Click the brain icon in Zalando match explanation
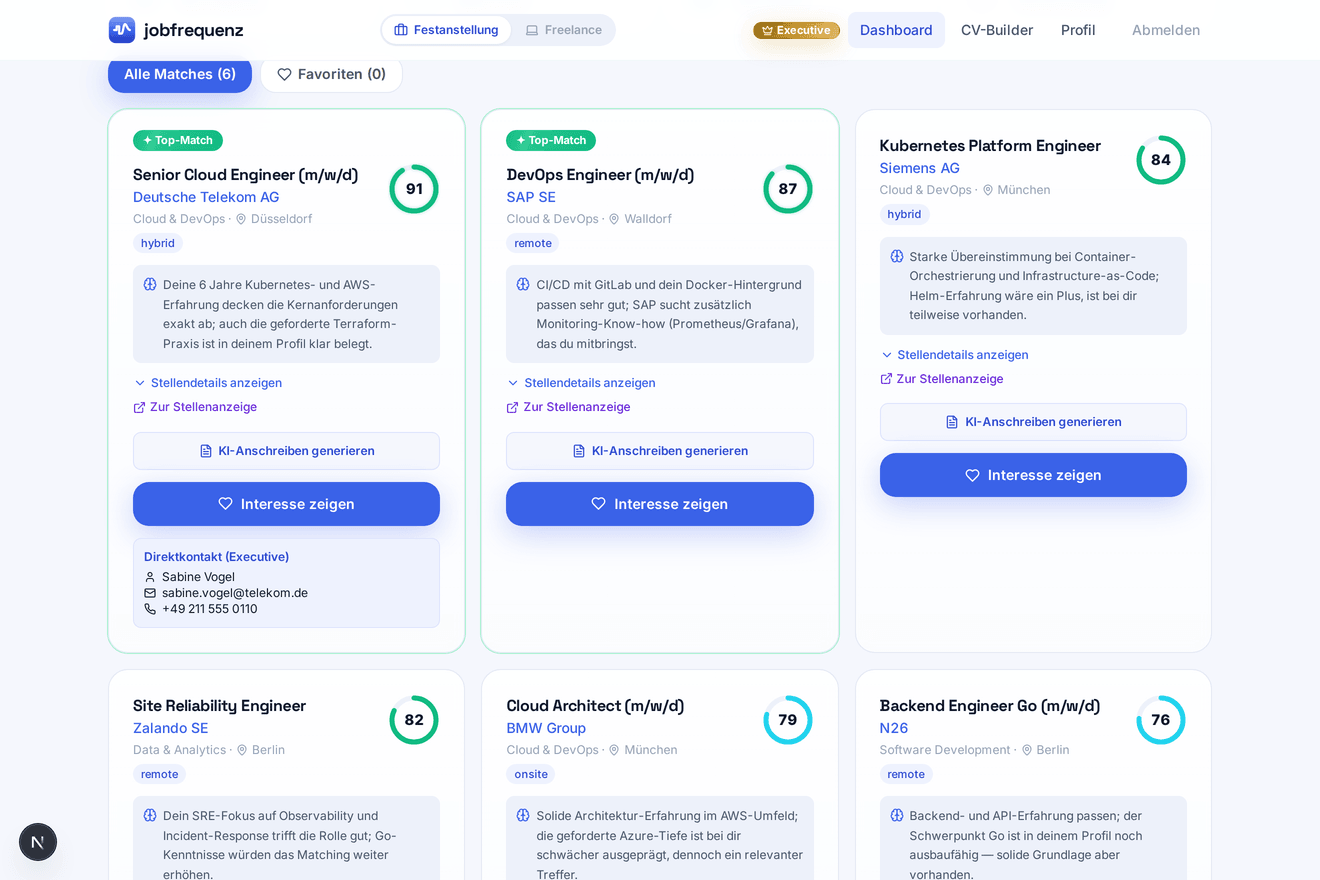The height and width of the screenshot is (880, 1320). (x=150, y=815)
